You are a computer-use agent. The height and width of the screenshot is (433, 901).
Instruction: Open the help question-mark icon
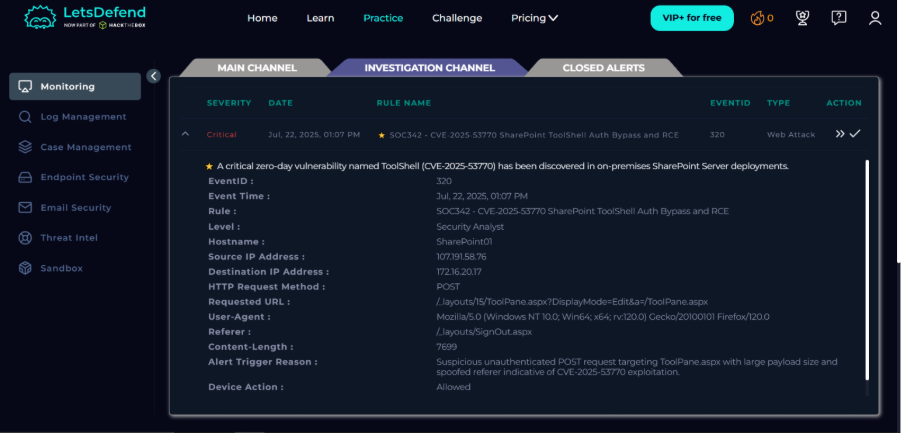(838, 18)
